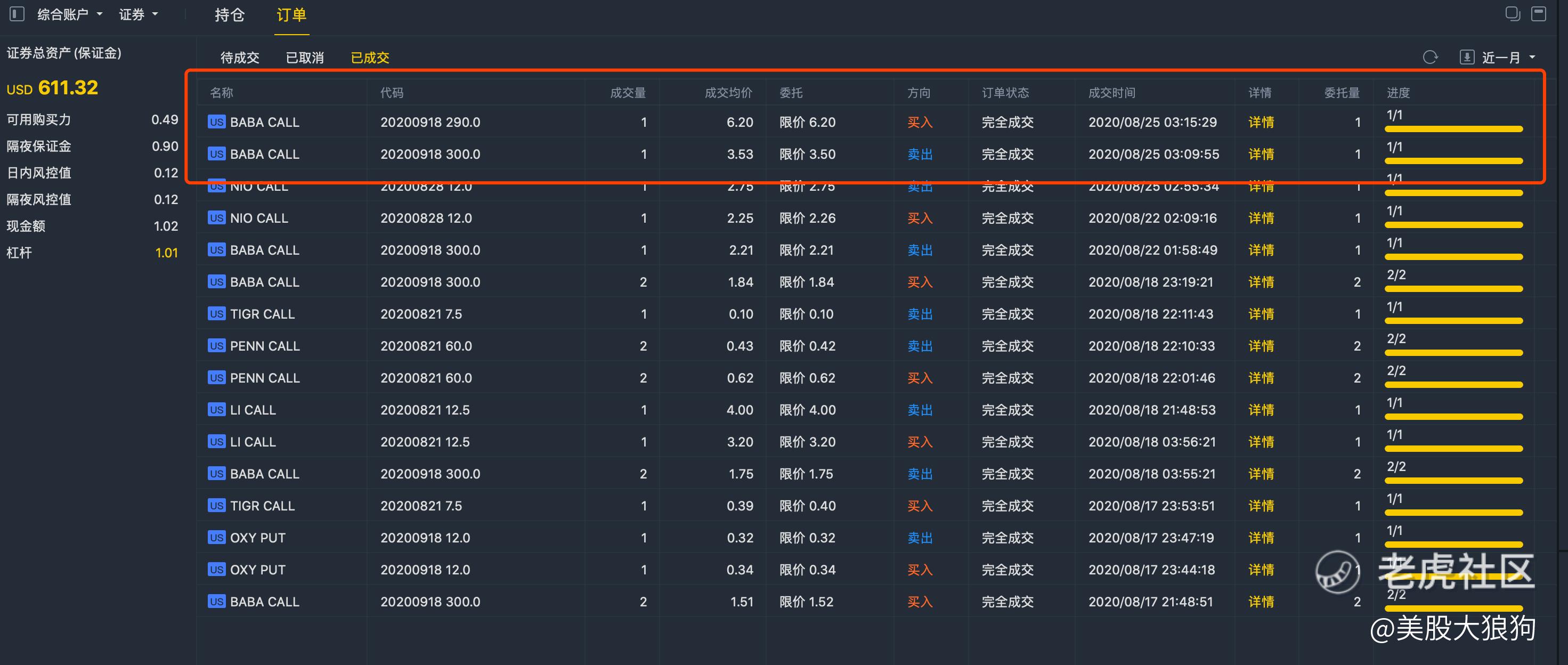Click the US badge on NIO CALL 02:09:16 row

(x=216, y=218)
